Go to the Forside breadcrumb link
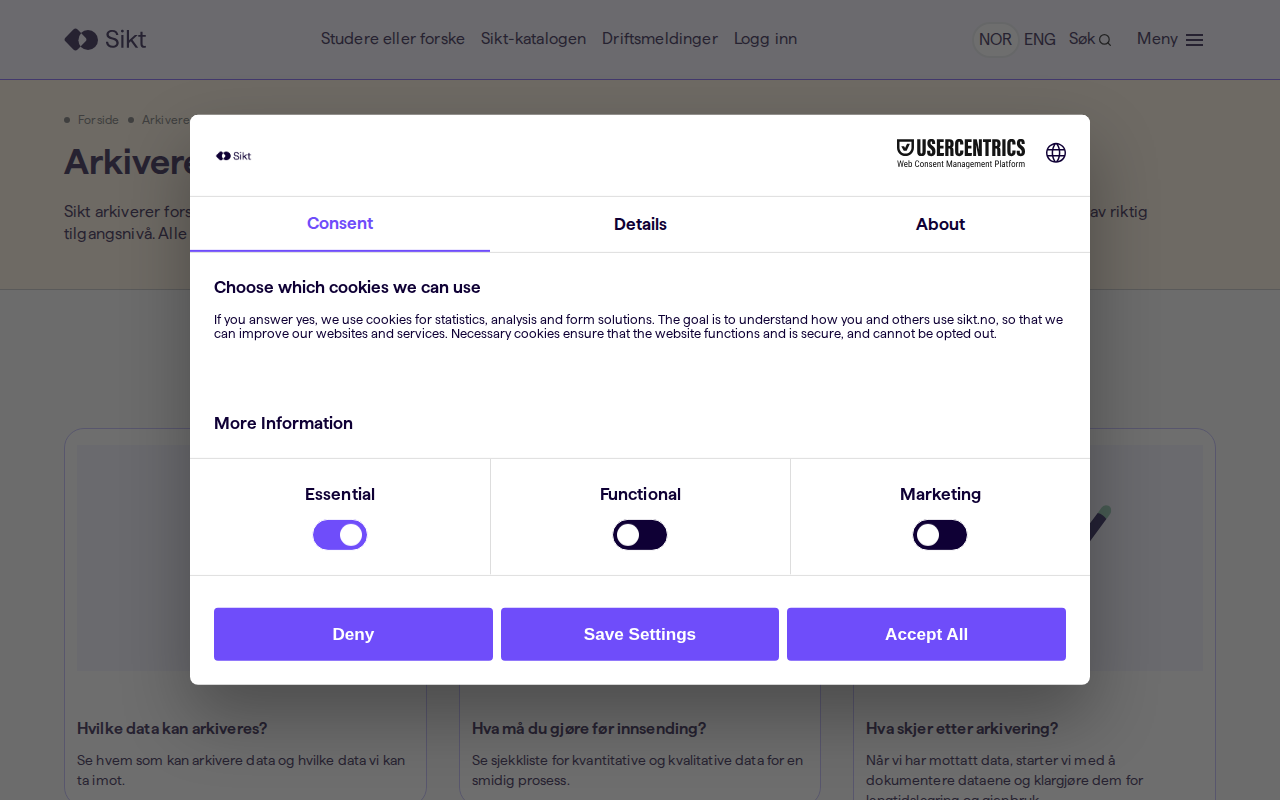The width and height of the screenshot is (1280, 800). [x=98, y=120]
